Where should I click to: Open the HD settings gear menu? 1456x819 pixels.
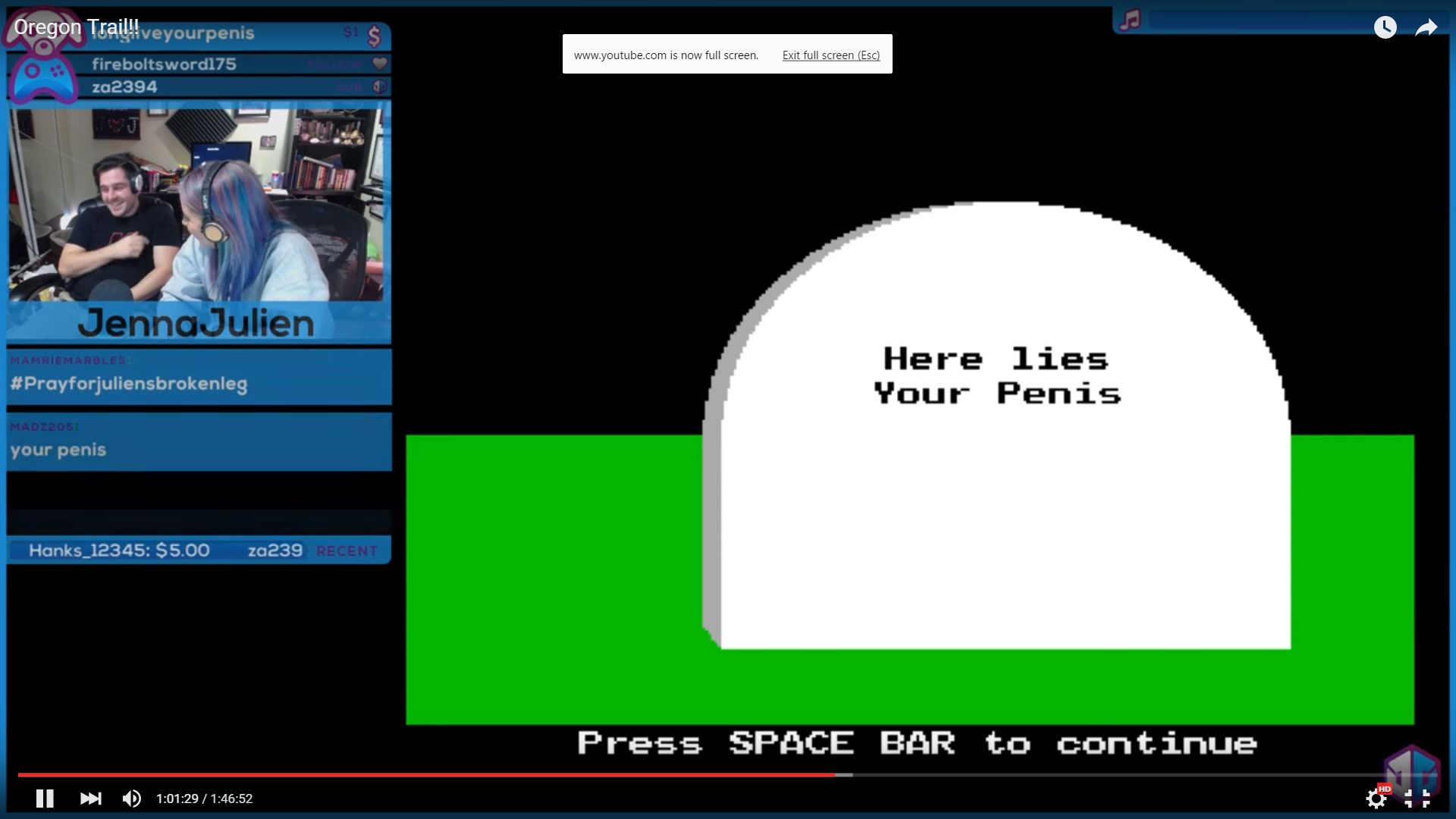(x=1376, y=798)
